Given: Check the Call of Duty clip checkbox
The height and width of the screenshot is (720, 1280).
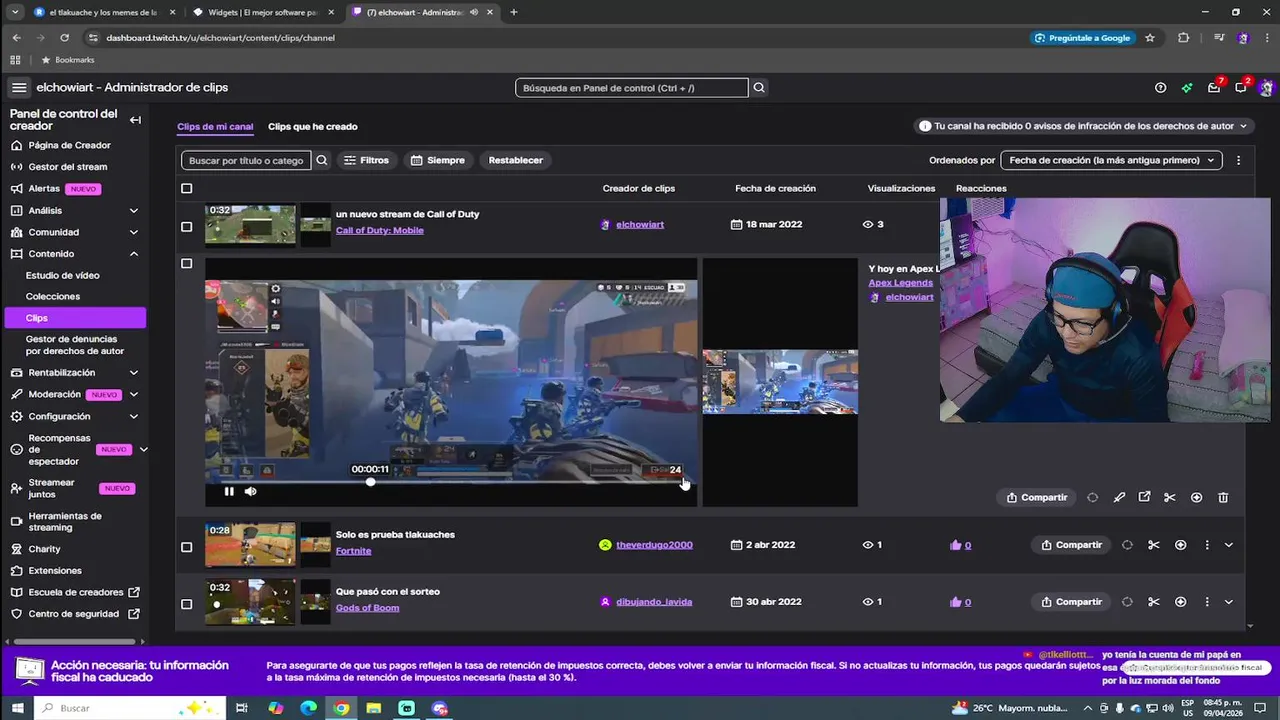Looking at the screenshot, I should (x=186, y=226).
